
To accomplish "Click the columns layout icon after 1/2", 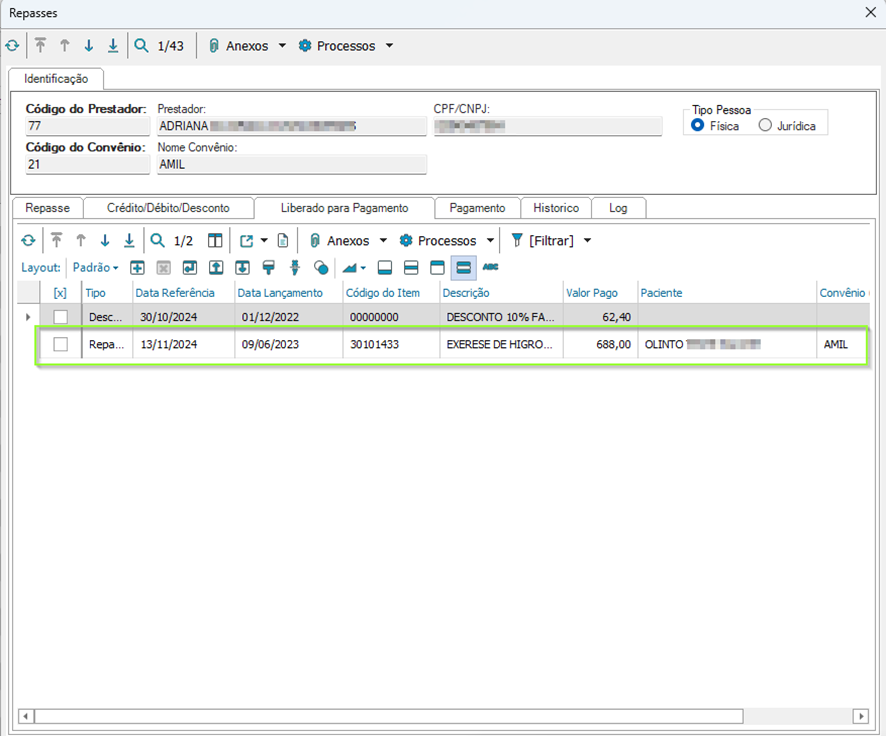I will click(x=215, y=241).
